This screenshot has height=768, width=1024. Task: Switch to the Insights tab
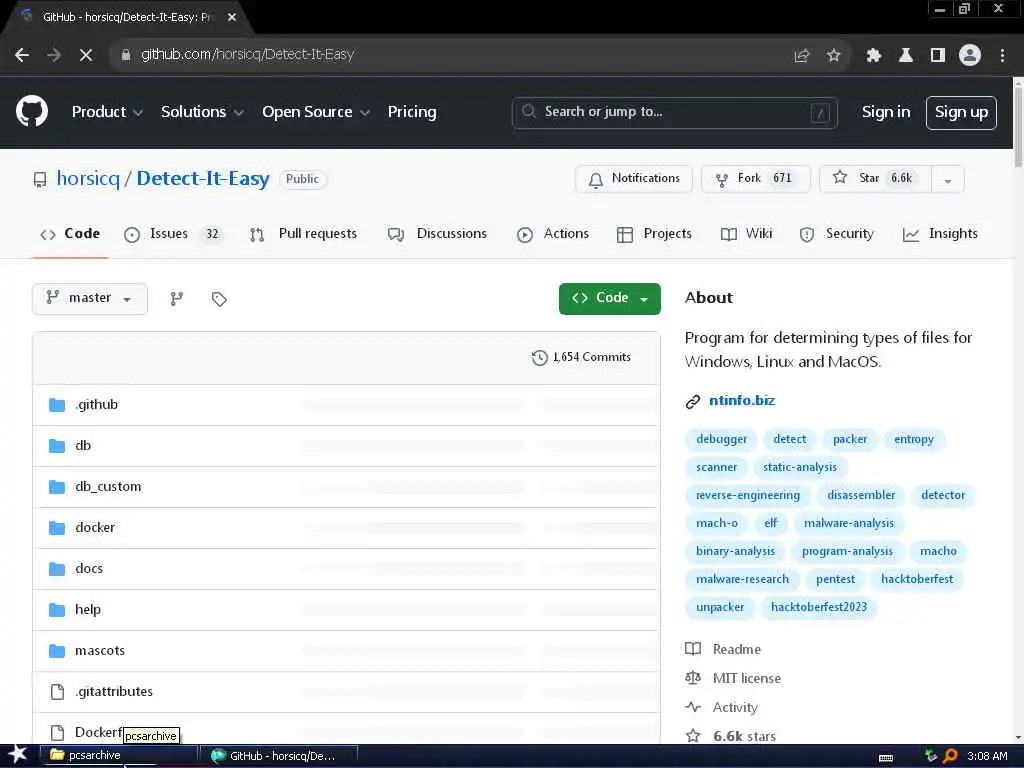(x=940, y=234)
